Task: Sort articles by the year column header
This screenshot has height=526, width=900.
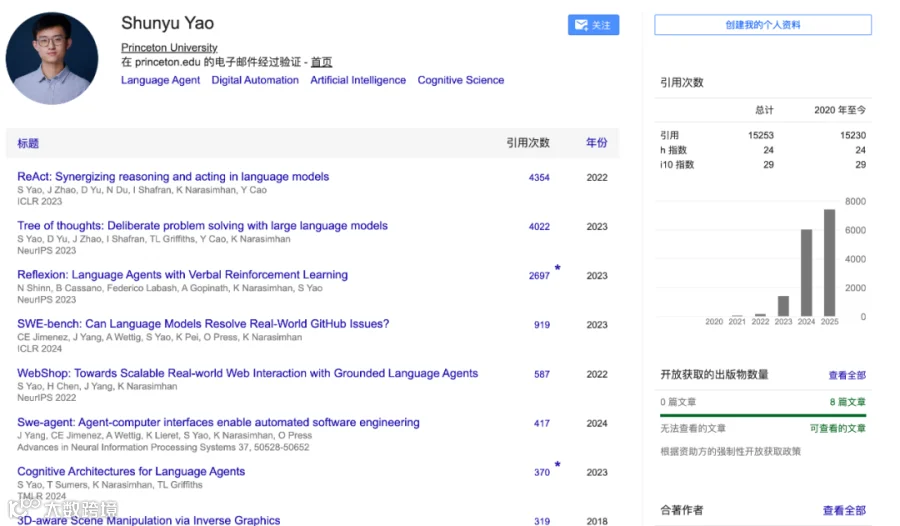Action: (596, 142)
